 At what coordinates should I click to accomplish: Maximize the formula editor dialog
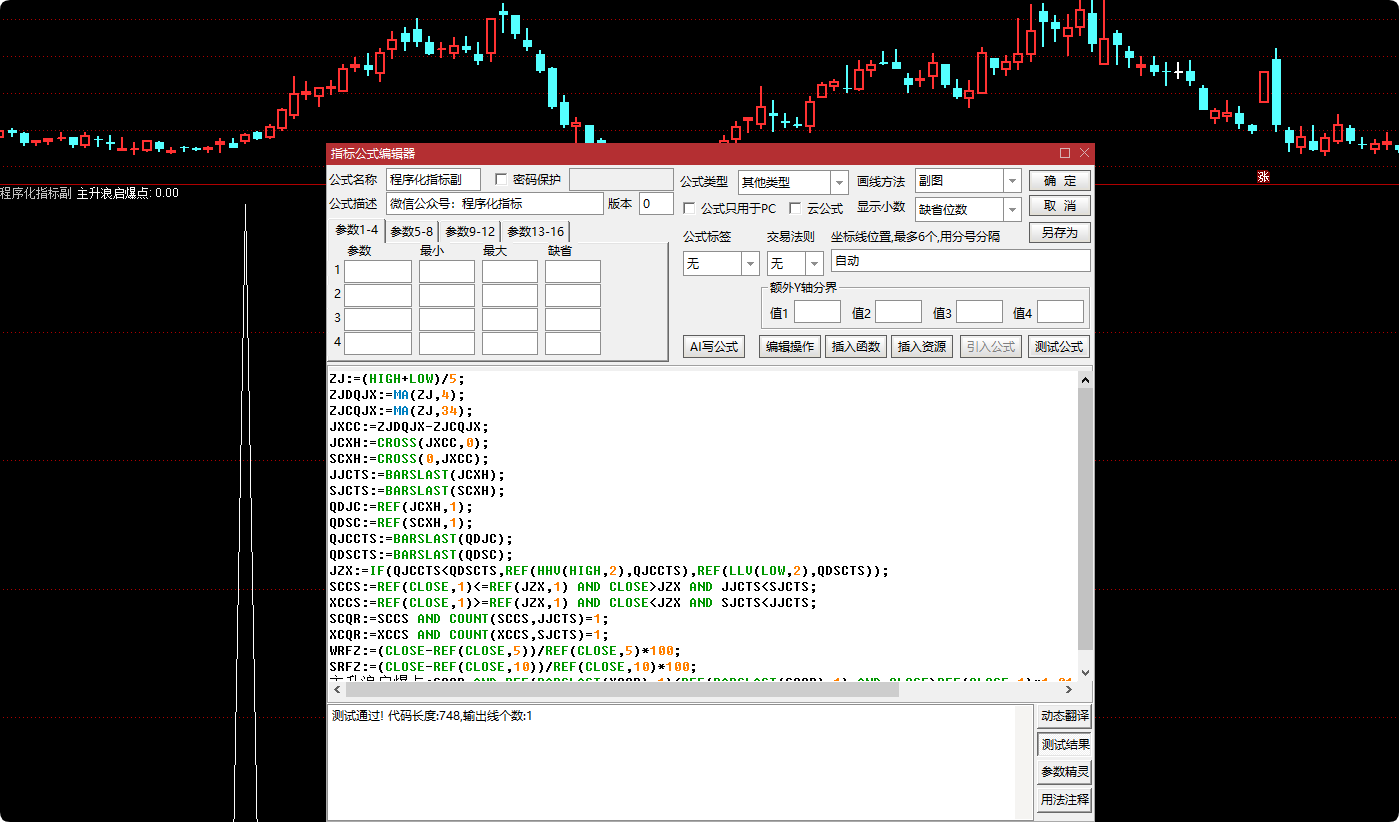tap(1065, 153)
